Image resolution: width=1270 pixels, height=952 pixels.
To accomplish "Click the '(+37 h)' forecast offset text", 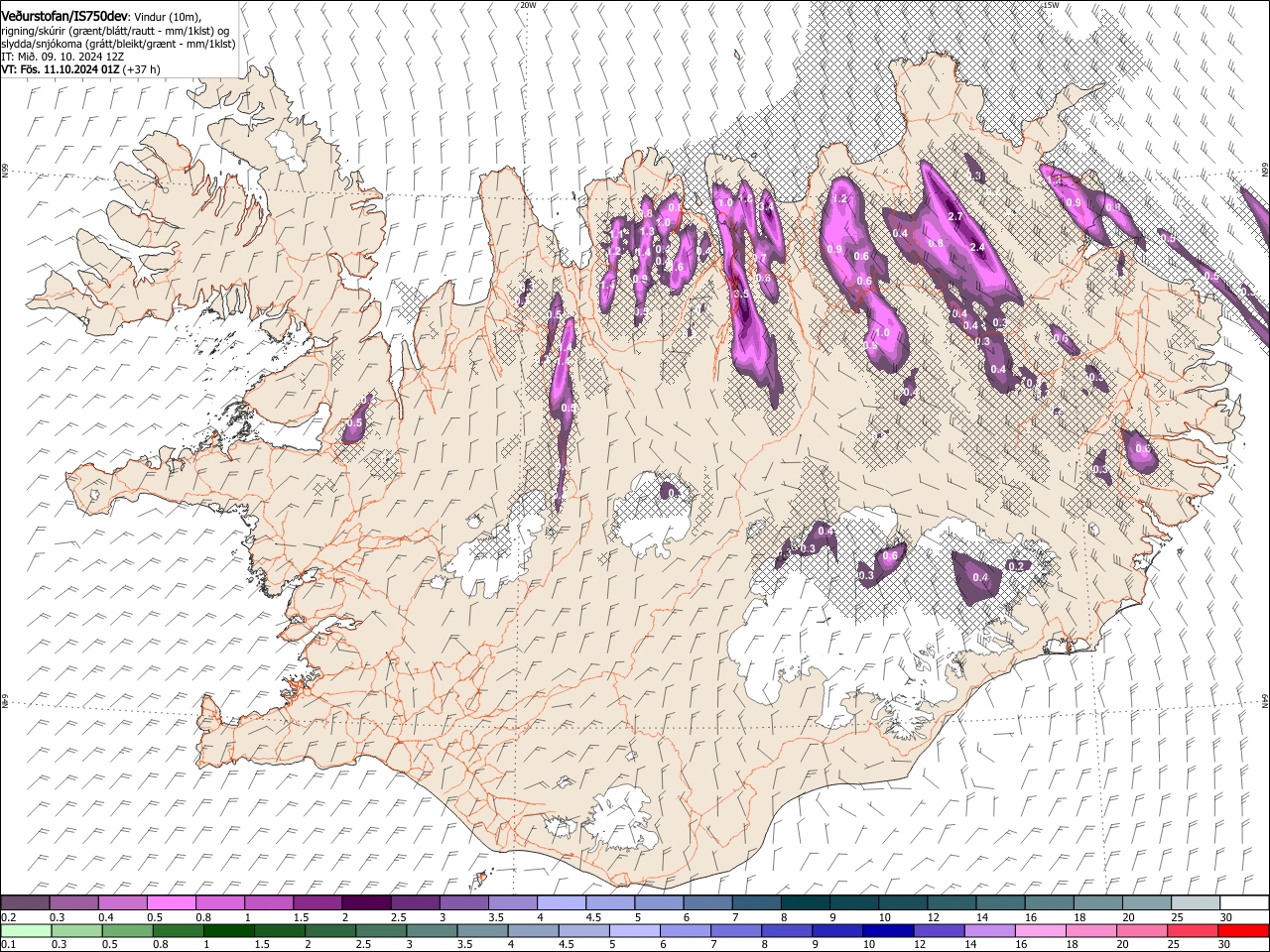I will click(142, 69).
